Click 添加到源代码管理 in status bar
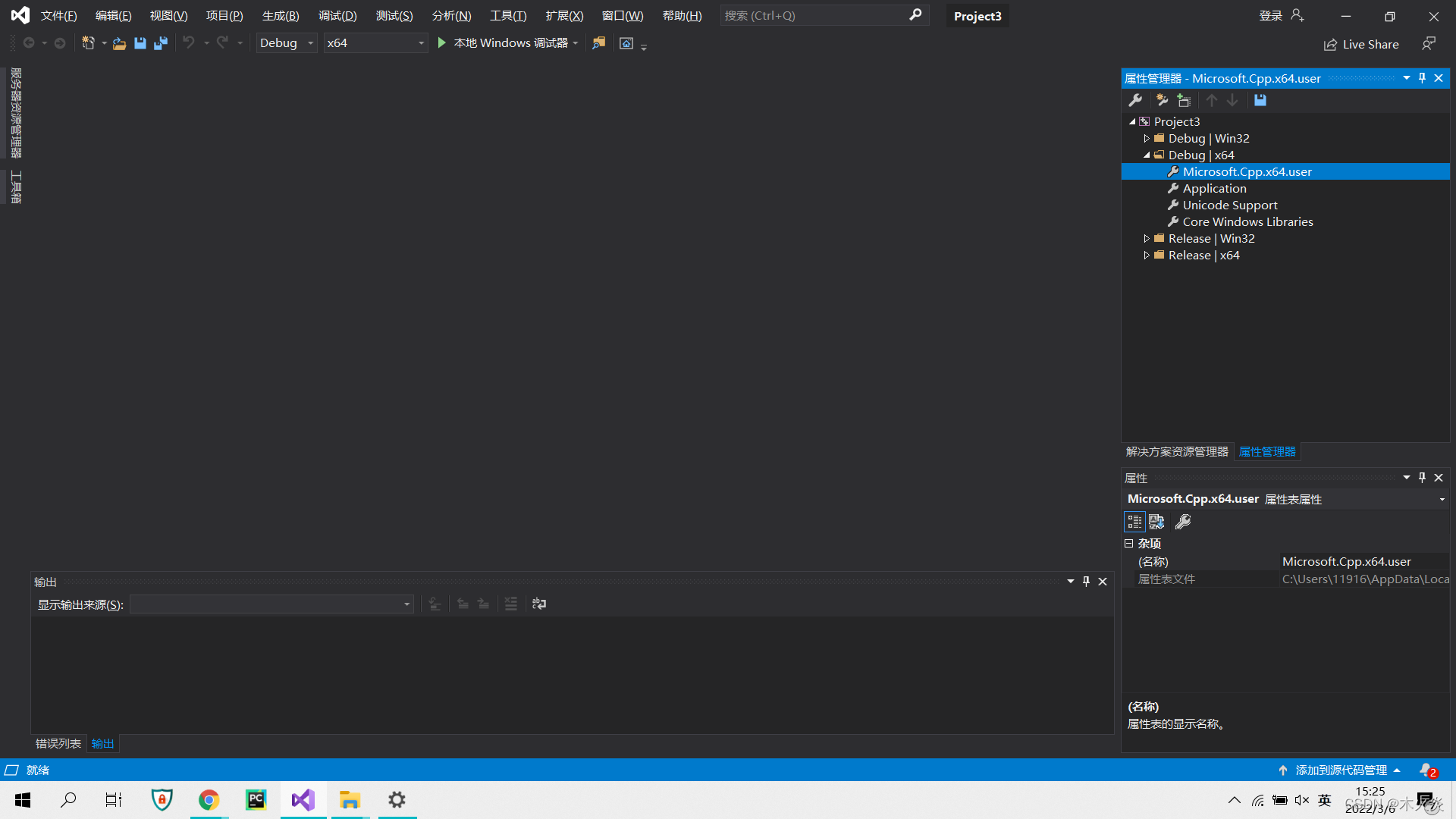This screenshot has height=819, width=1456. [x=1341, y=770]
